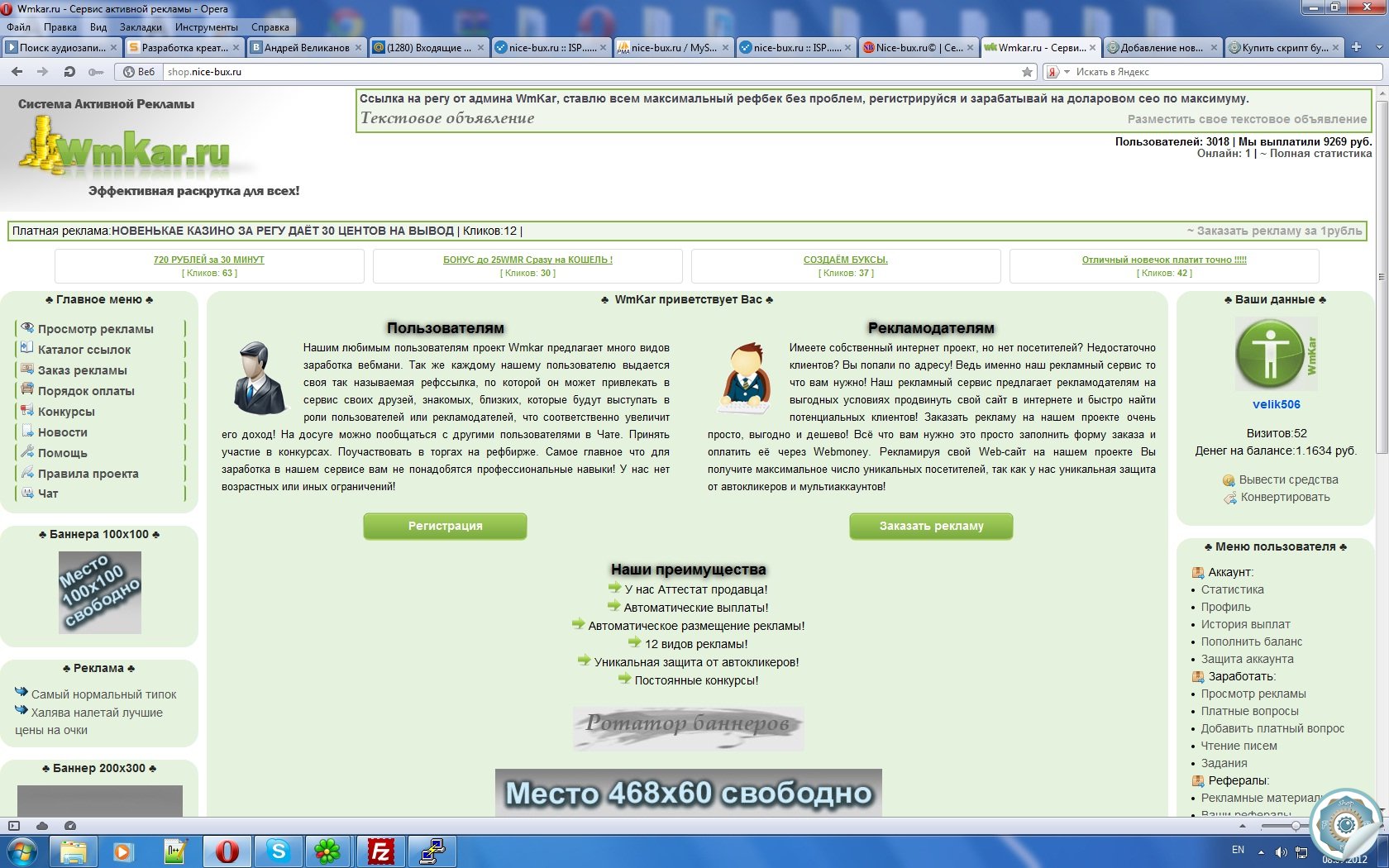Viewport: 1389px width, 868px height.
Task: Click the password manager key icon
Action: (x=96, y=72)
